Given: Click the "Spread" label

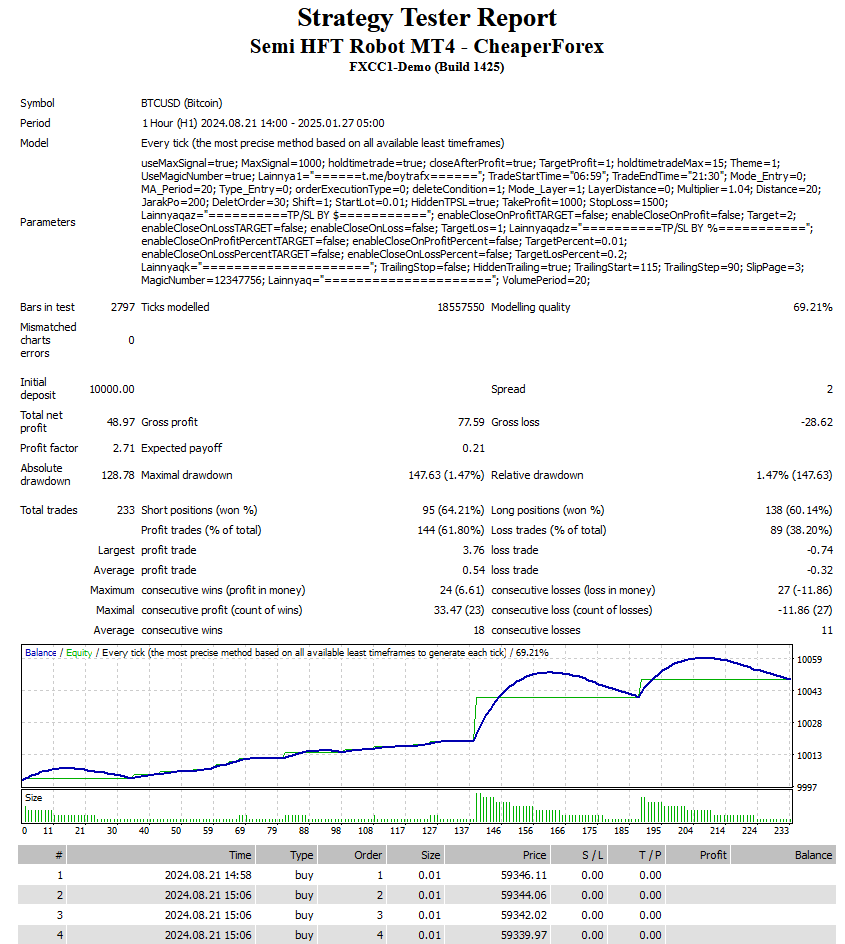Looking at the screenshot, I should click(x=508, y=389).
